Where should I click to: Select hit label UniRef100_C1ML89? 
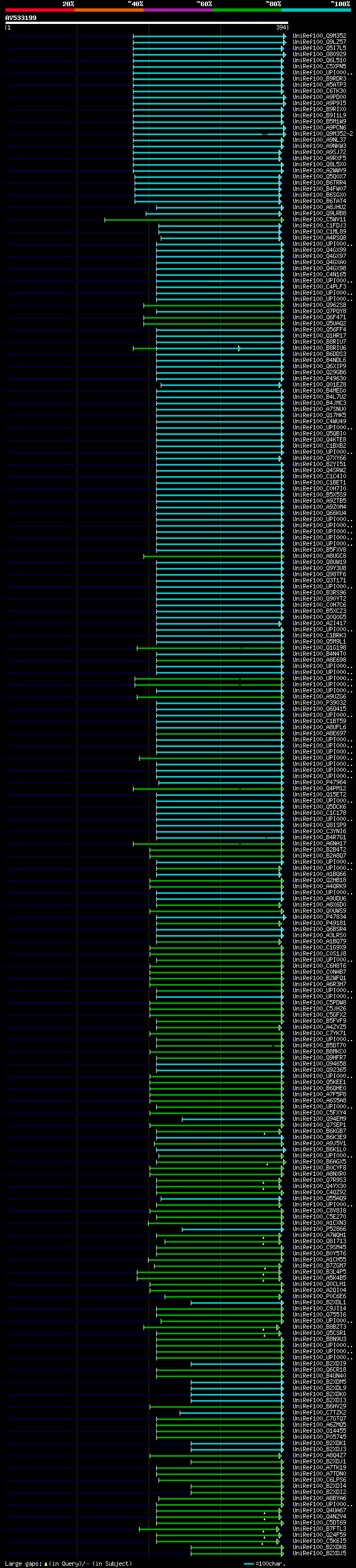319,231
